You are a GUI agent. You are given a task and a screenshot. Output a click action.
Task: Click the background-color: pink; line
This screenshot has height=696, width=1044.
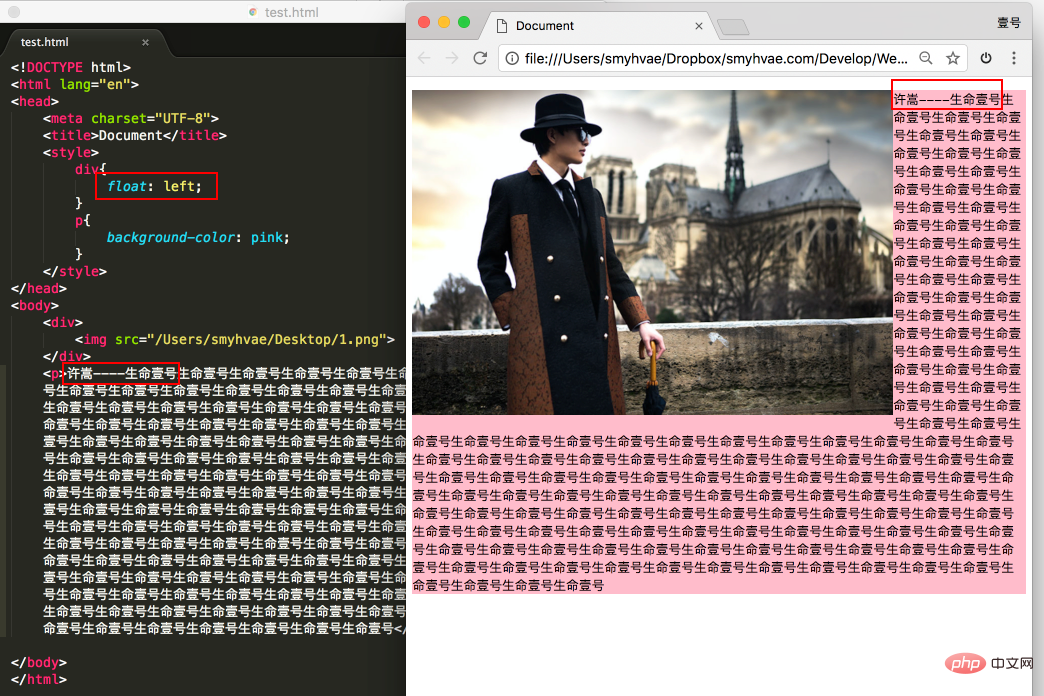point(198,237)
